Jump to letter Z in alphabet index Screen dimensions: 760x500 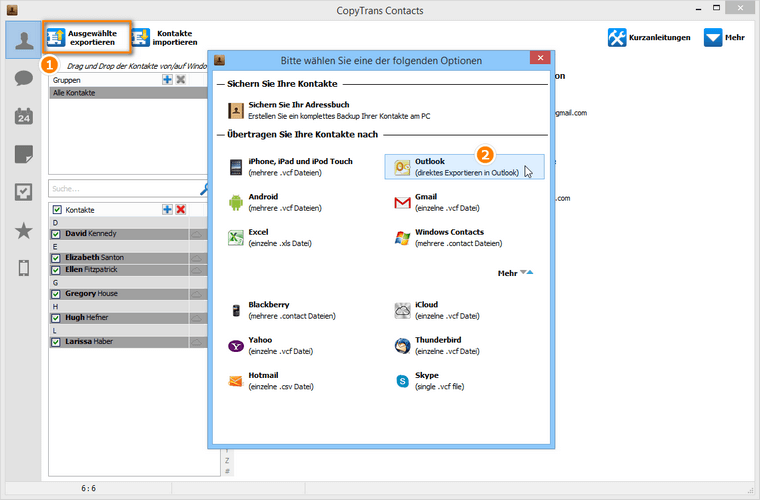[x=227, y=461]
